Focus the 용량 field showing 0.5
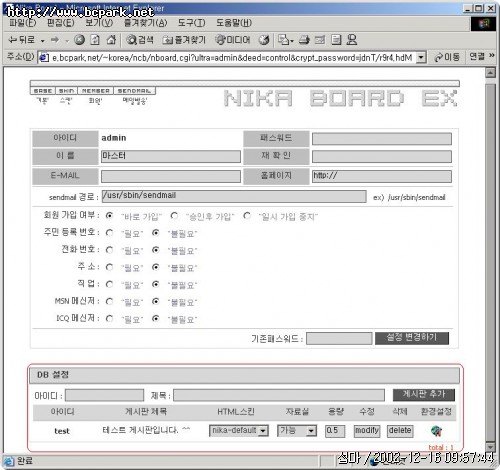Screen dimensions: 500x470 [x=335, y=431]
